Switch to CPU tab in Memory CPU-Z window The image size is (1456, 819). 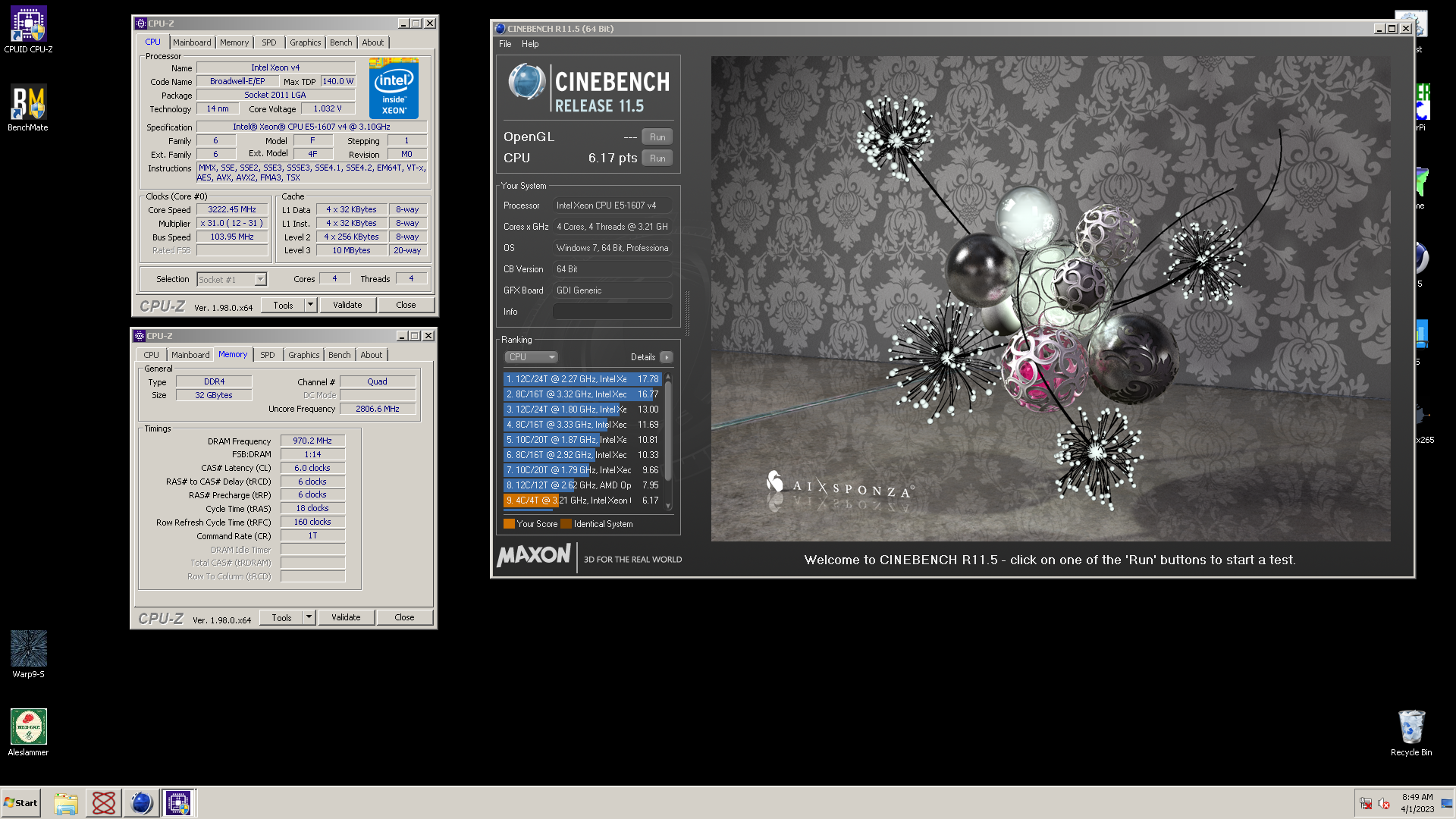coord(151,355)
